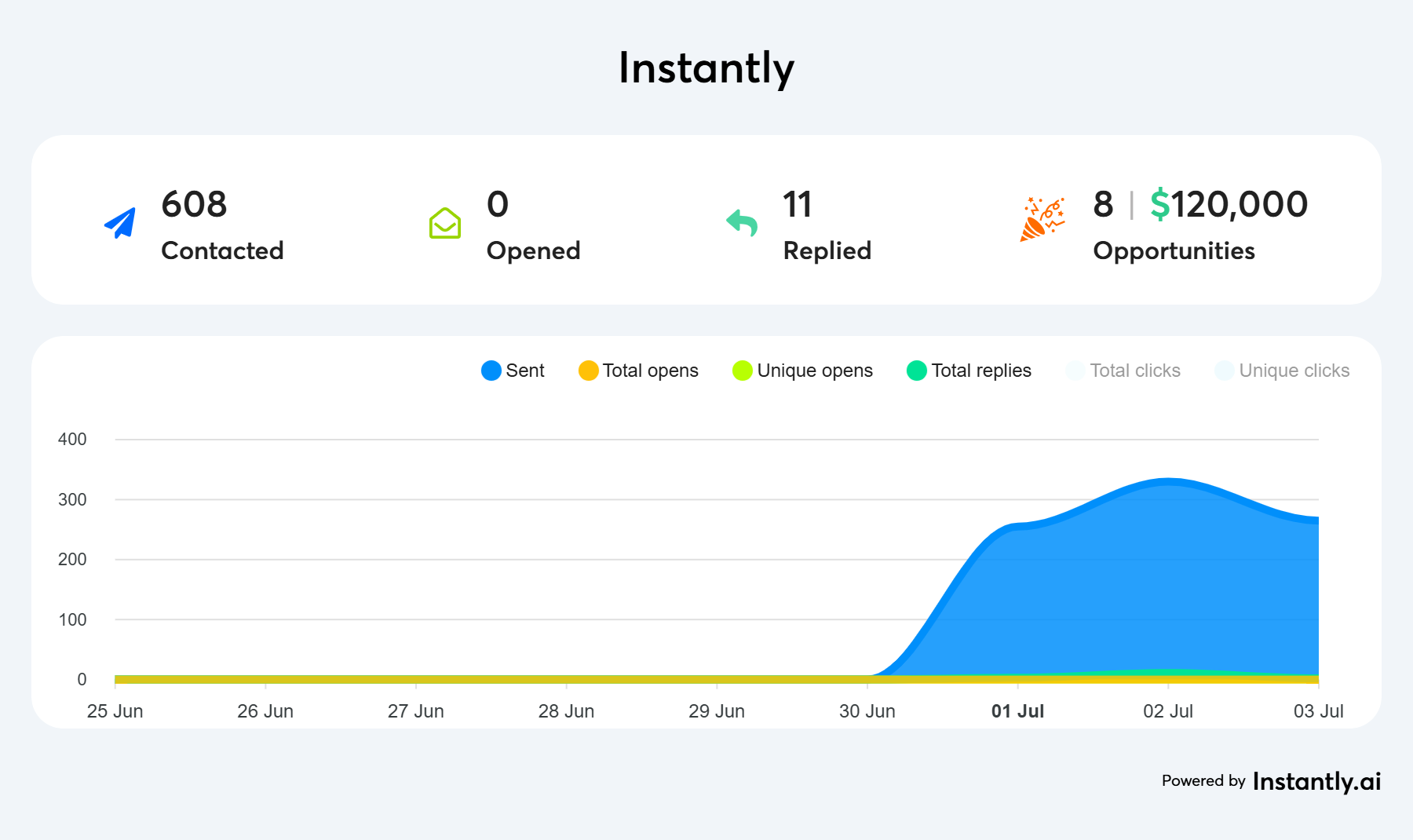Click the green open envelope Opened icon
Screen dimensions: 1413x840
tap(445, 224)
